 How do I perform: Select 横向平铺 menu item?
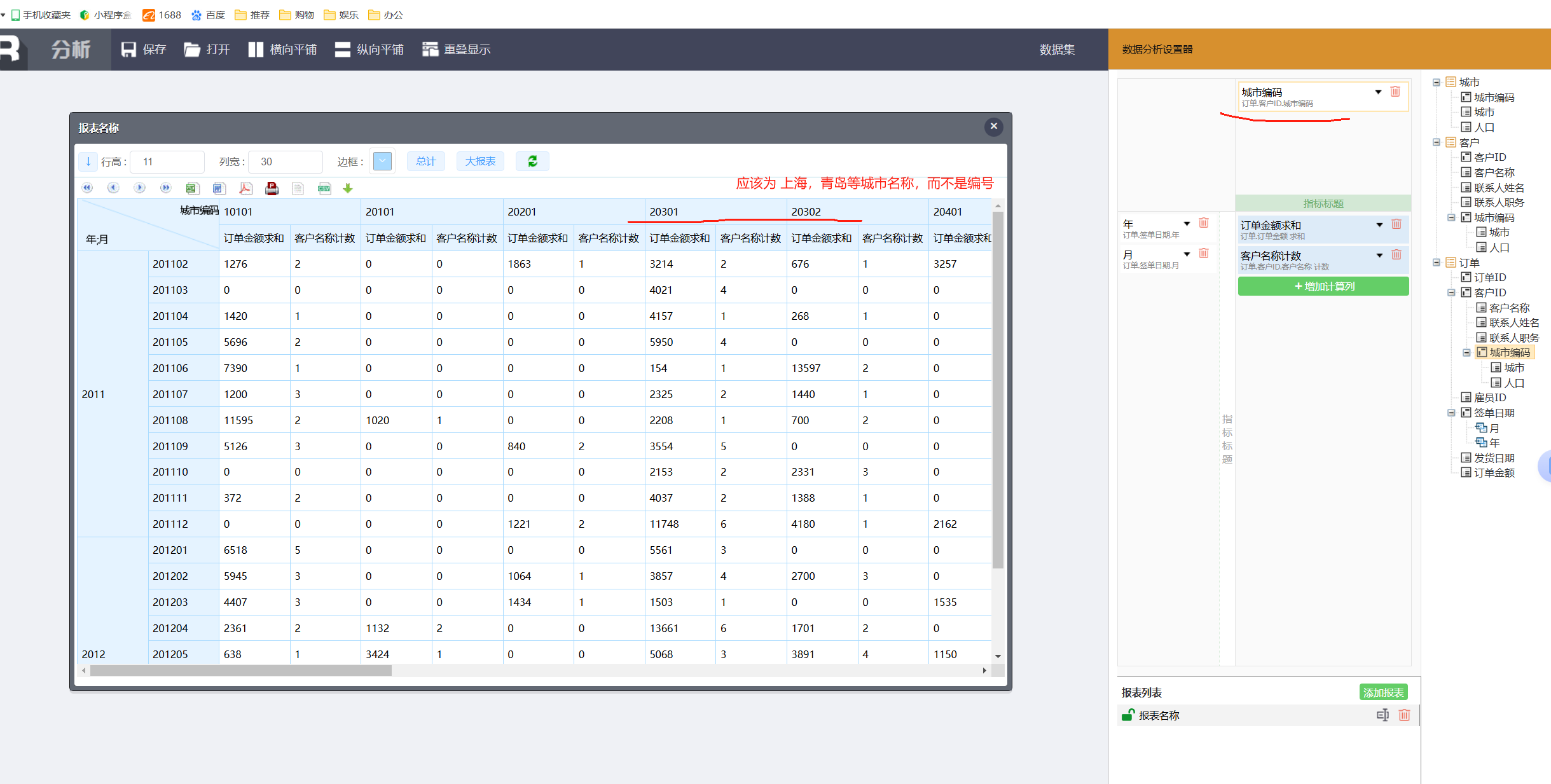click(x=283, y=50)
